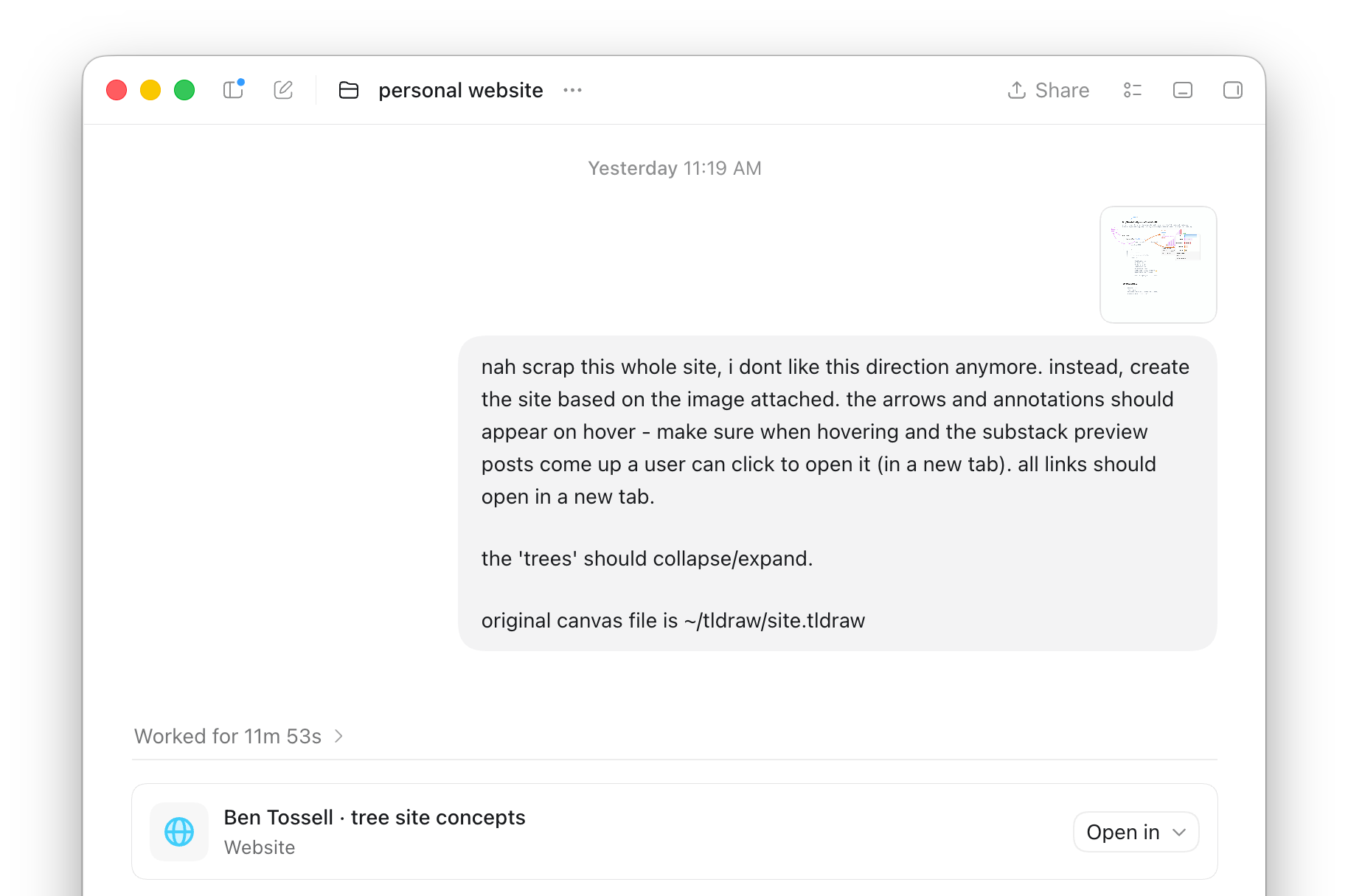Start a new chat with compose icon

(x=283, y=90)
